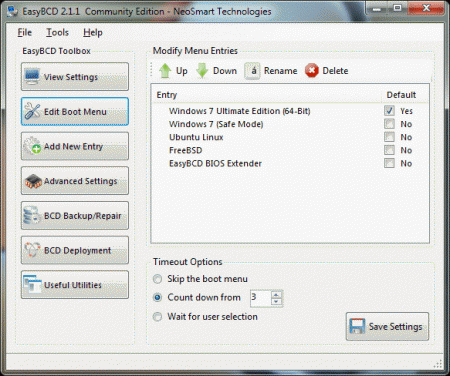The width and height of the screenshot is (450, 376).
Task: Click the BCD Backup/Repair button label
Action: click(83, 216)
